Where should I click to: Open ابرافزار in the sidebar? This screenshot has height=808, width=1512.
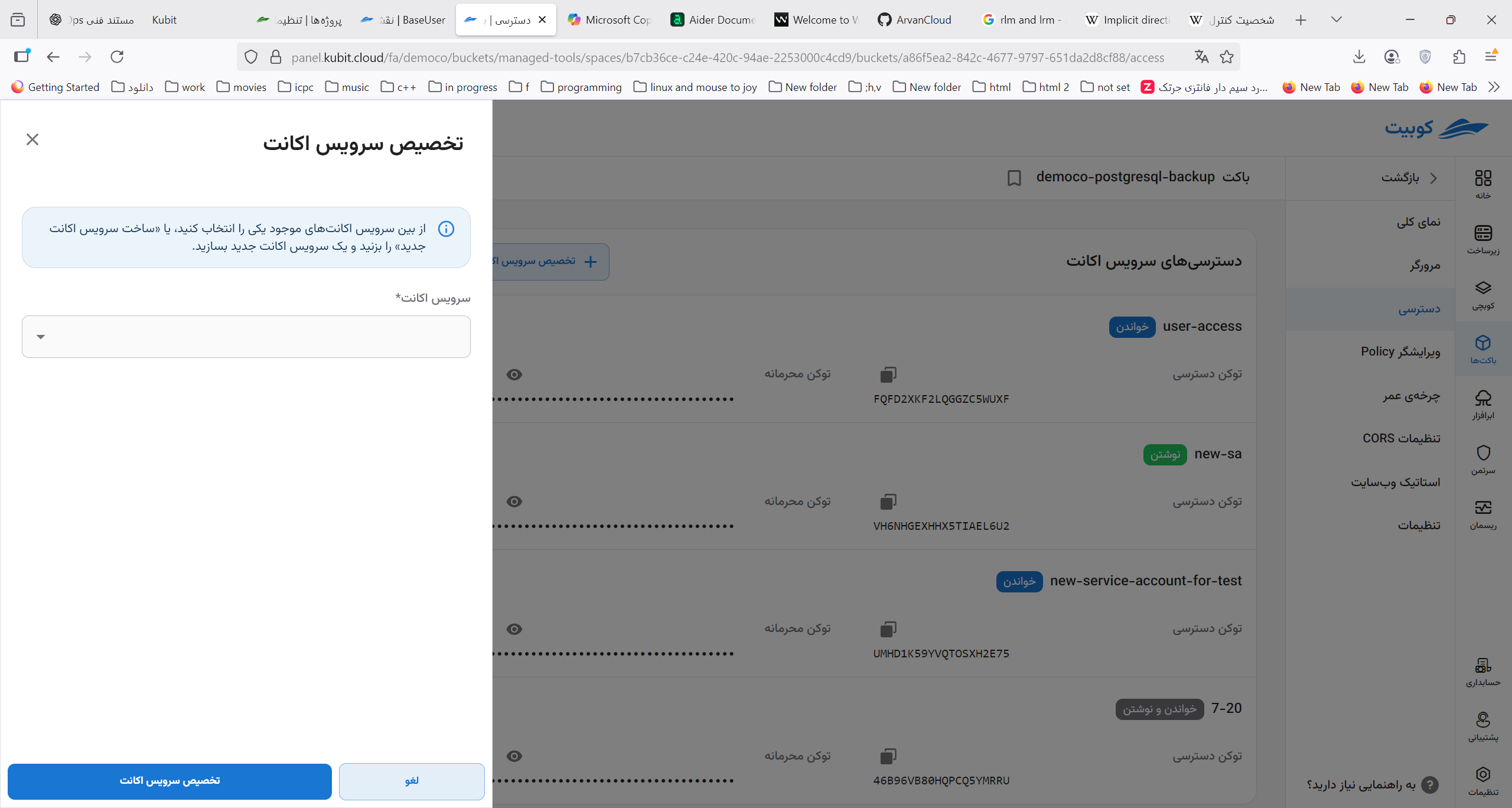pos(1483,404)
